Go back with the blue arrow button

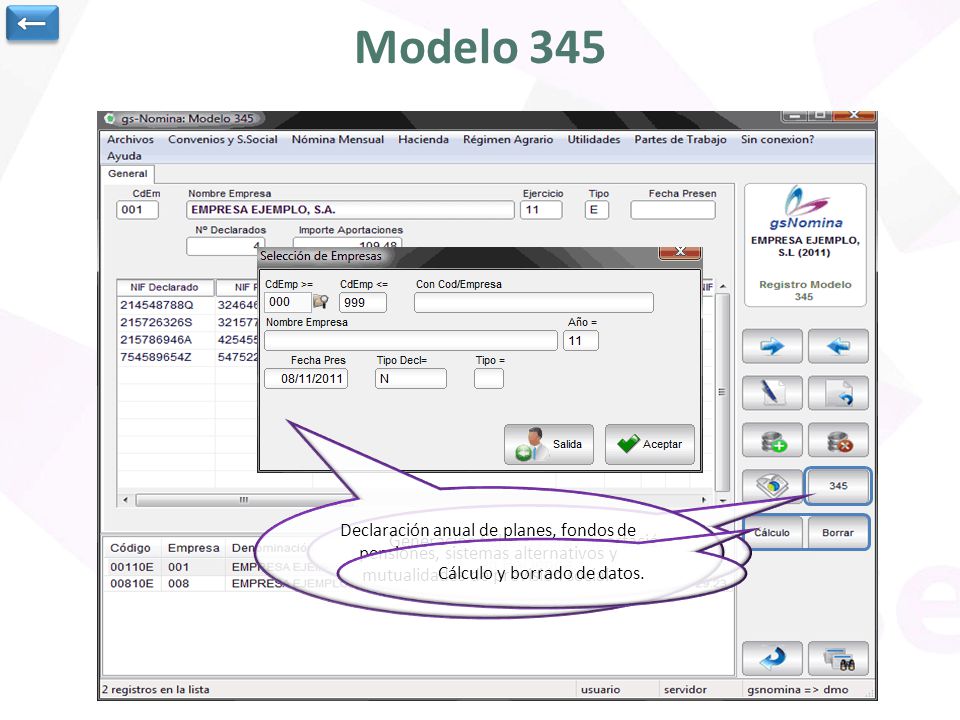[x=32, y=23]
